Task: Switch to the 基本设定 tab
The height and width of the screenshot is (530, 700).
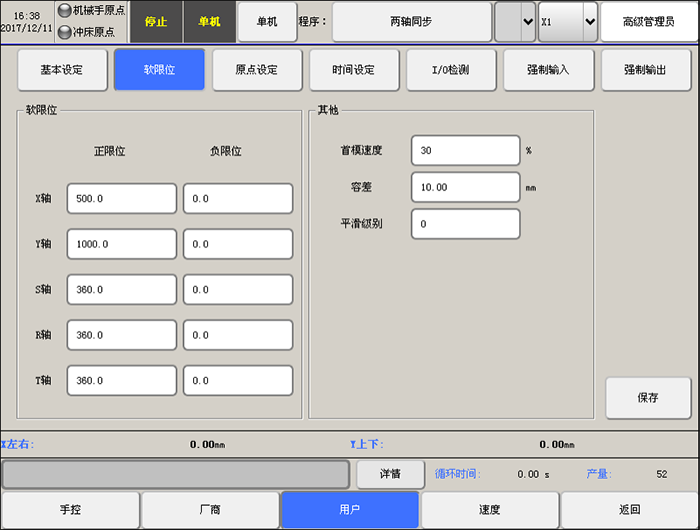Action: pyautogui.click(x=62, y=70)
